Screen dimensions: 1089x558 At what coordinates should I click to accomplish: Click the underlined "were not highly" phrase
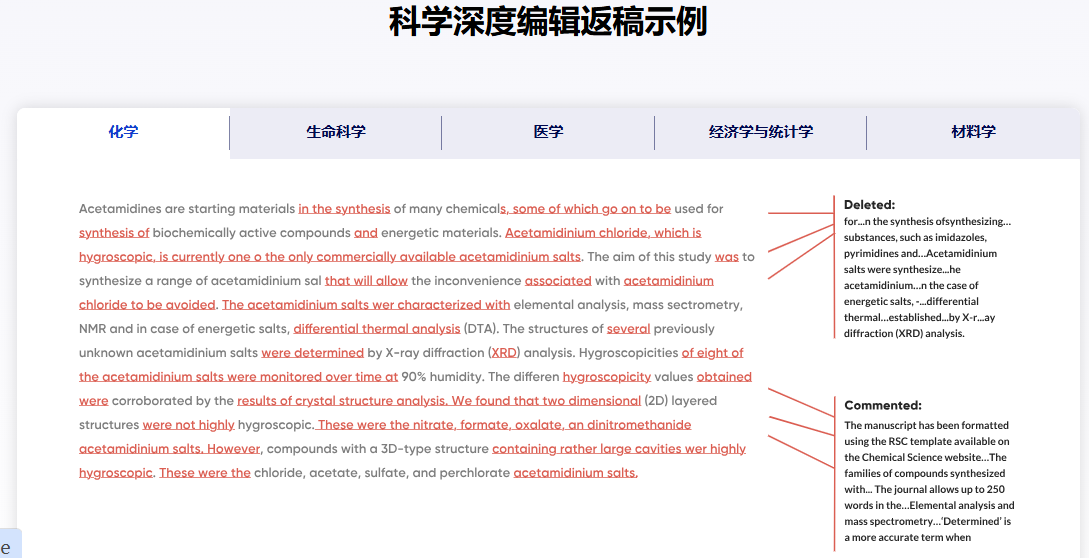point(188,425)
